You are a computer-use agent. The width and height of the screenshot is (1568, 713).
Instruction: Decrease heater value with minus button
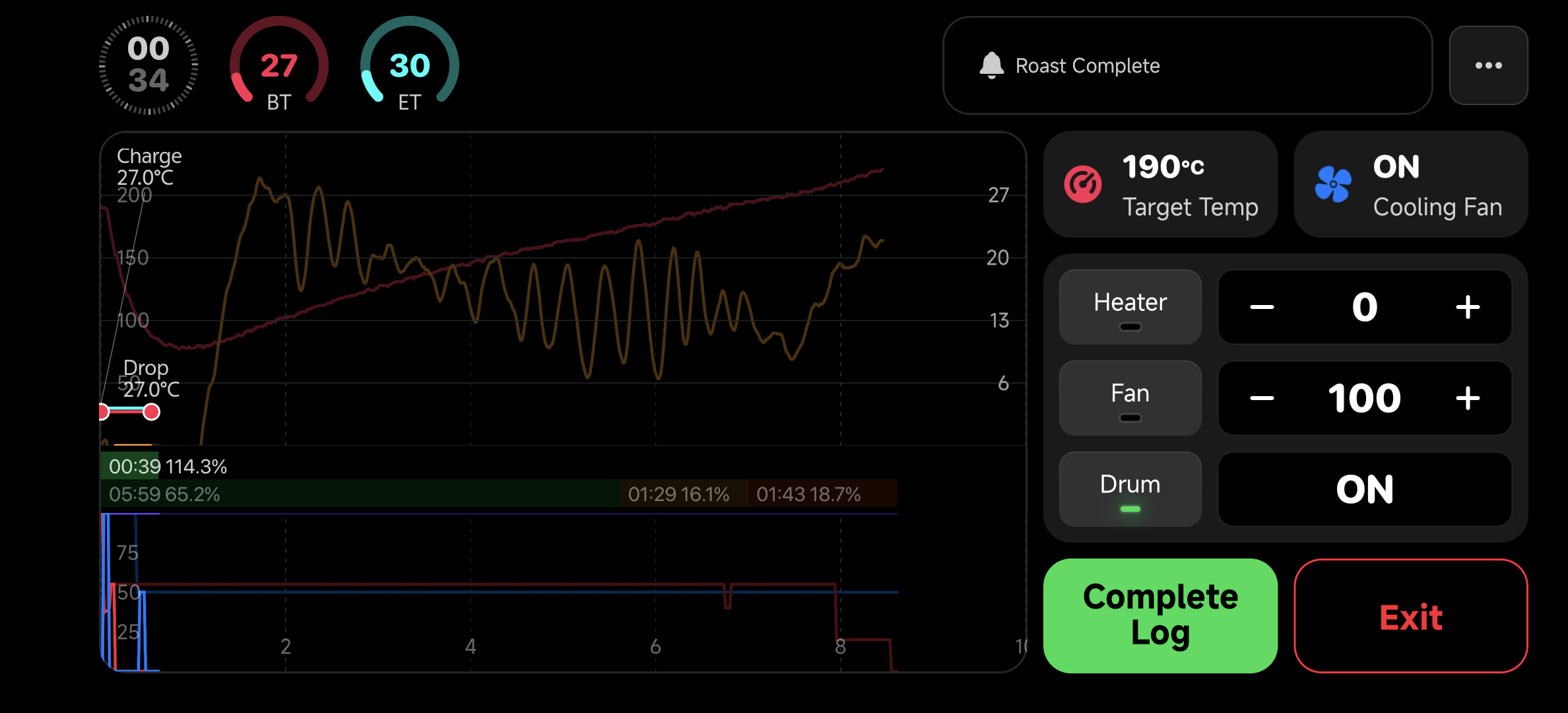1261,307
